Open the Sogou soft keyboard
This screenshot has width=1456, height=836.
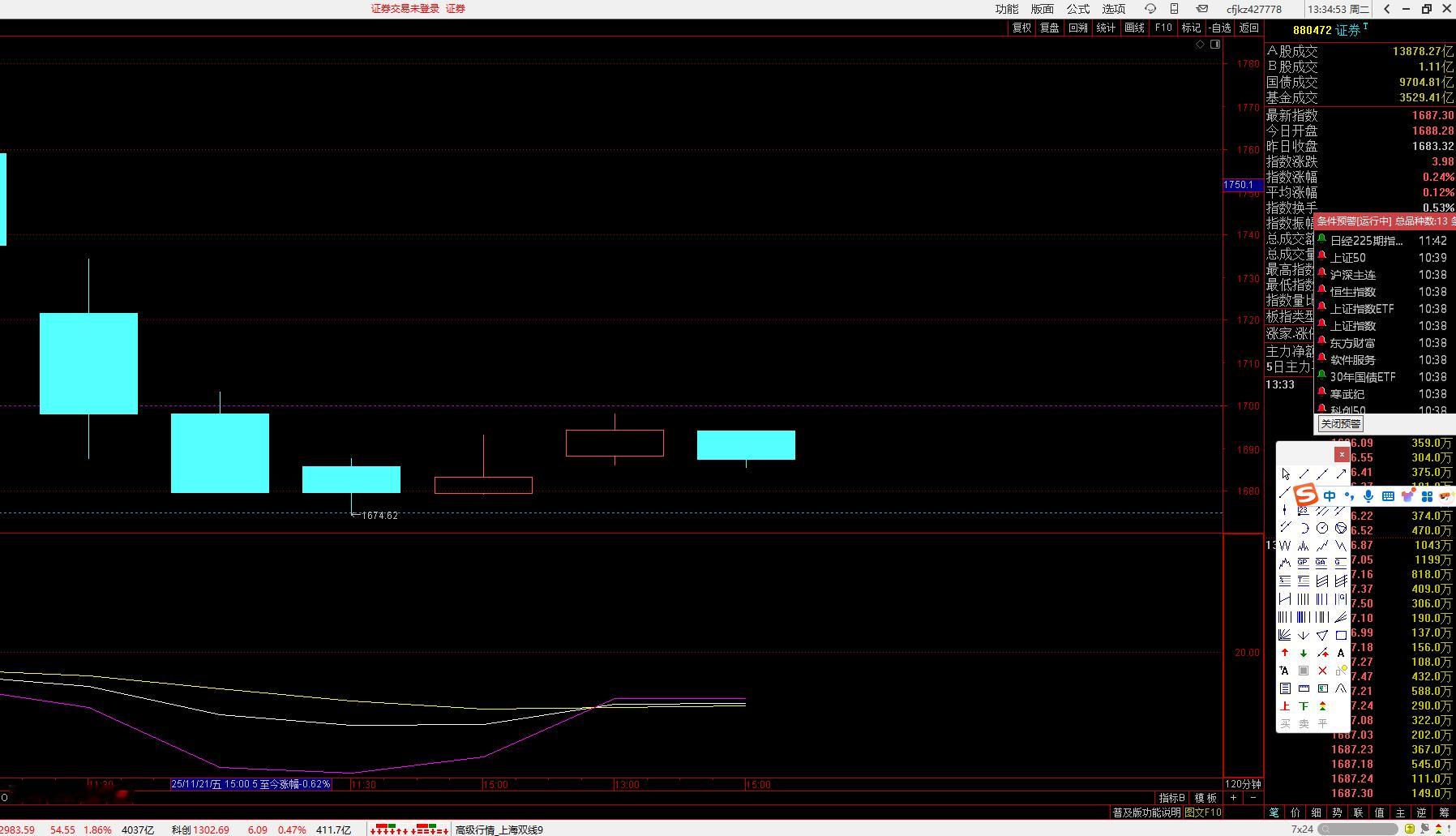[x=1388, y=496]
